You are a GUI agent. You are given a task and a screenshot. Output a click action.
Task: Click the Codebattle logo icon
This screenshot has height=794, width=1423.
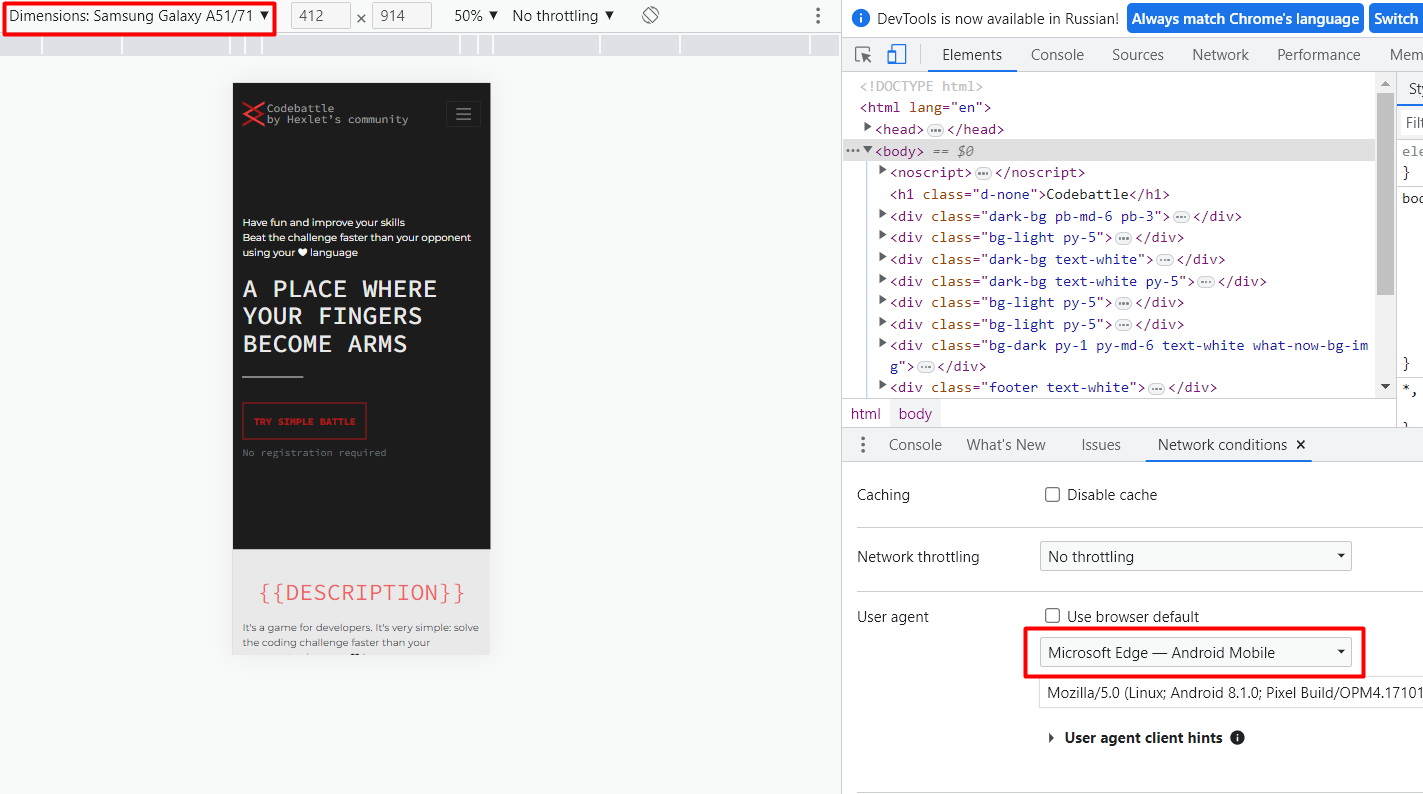click(253, 114)
